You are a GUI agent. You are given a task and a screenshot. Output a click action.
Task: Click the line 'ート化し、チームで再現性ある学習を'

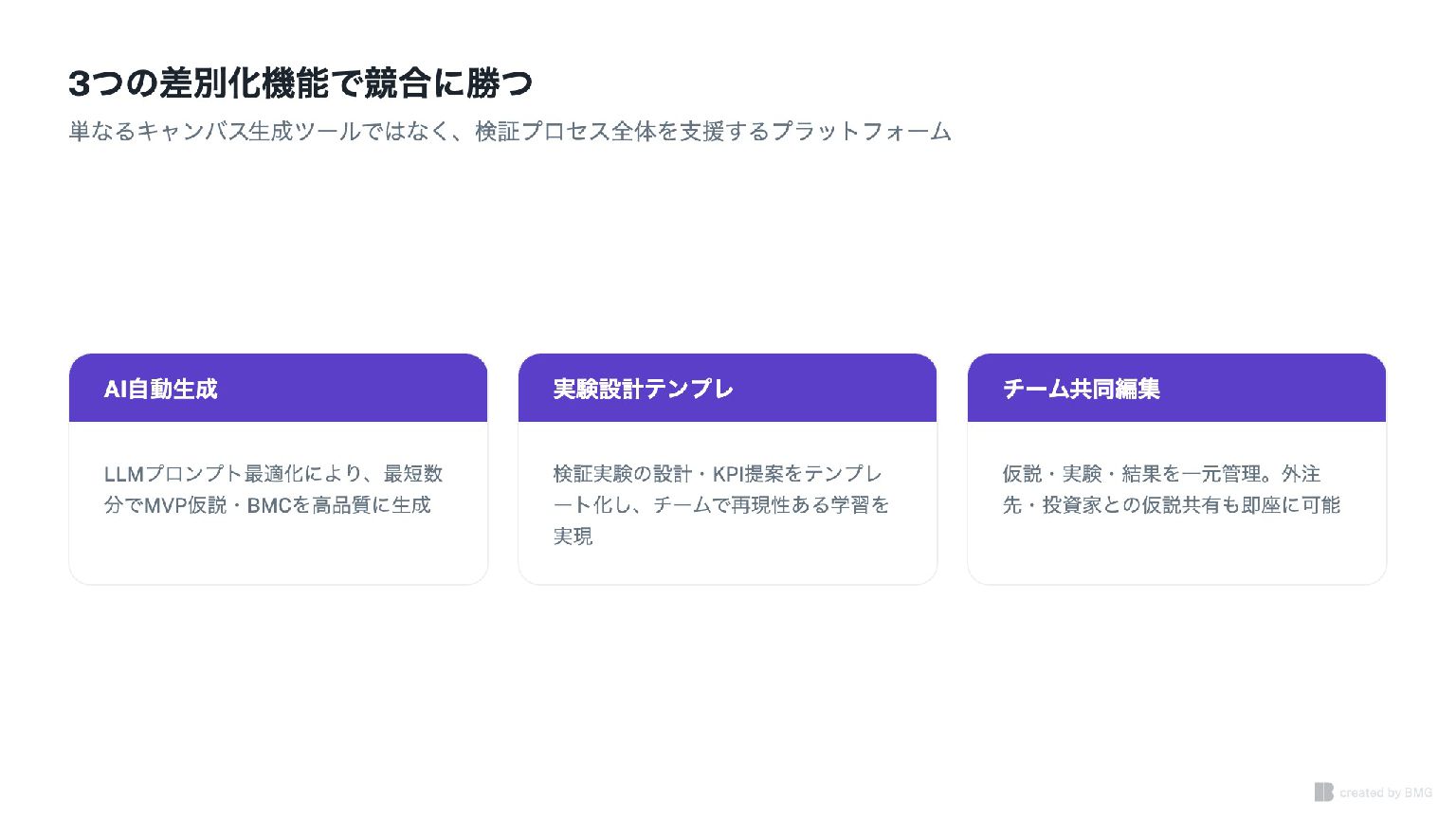pos(720,505)
